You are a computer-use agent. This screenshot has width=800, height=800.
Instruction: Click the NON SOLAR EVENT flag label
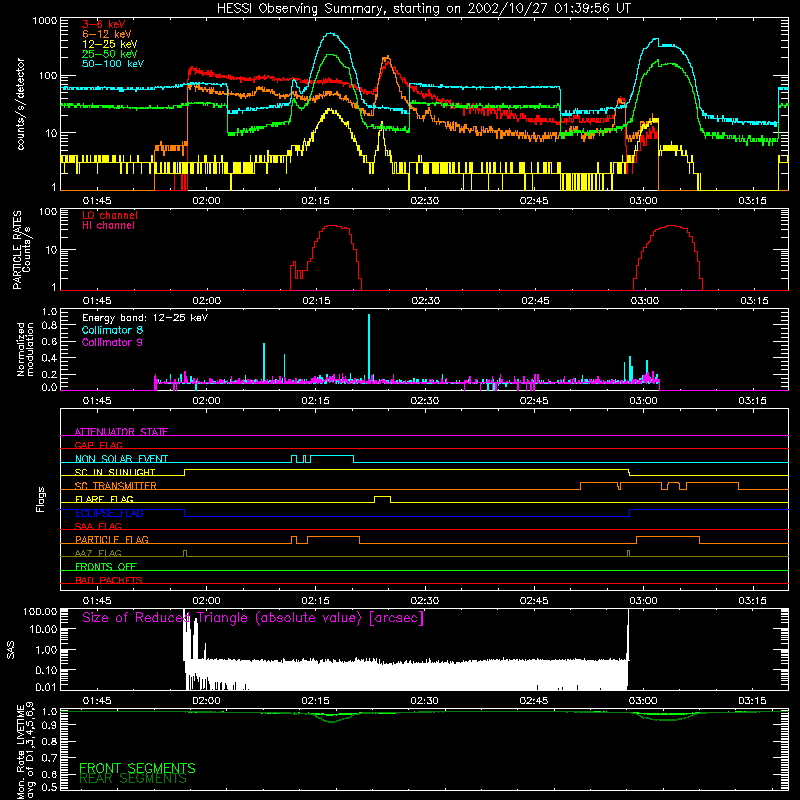121,459
